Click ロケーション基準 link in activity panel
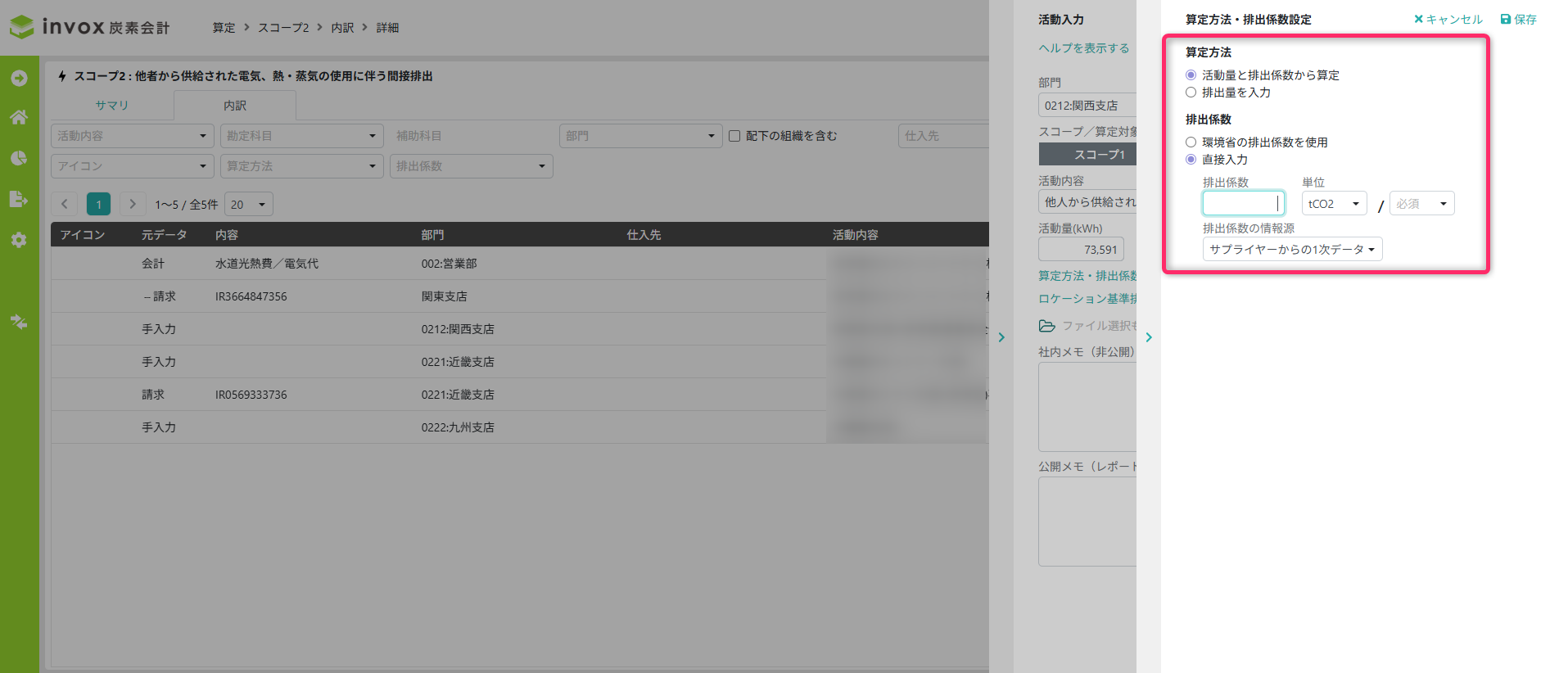1568x673 pixels. click(x=1087, y=299)
